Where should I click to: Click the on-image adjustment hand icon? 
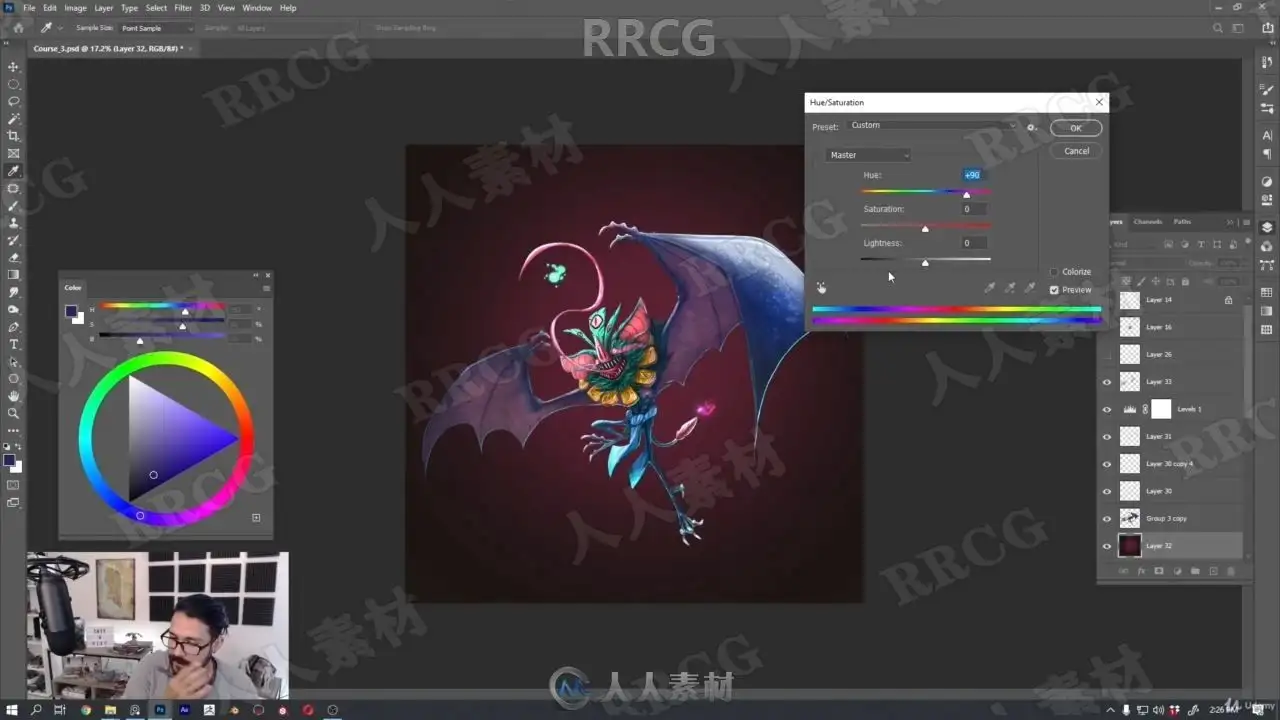click(821, 288)
